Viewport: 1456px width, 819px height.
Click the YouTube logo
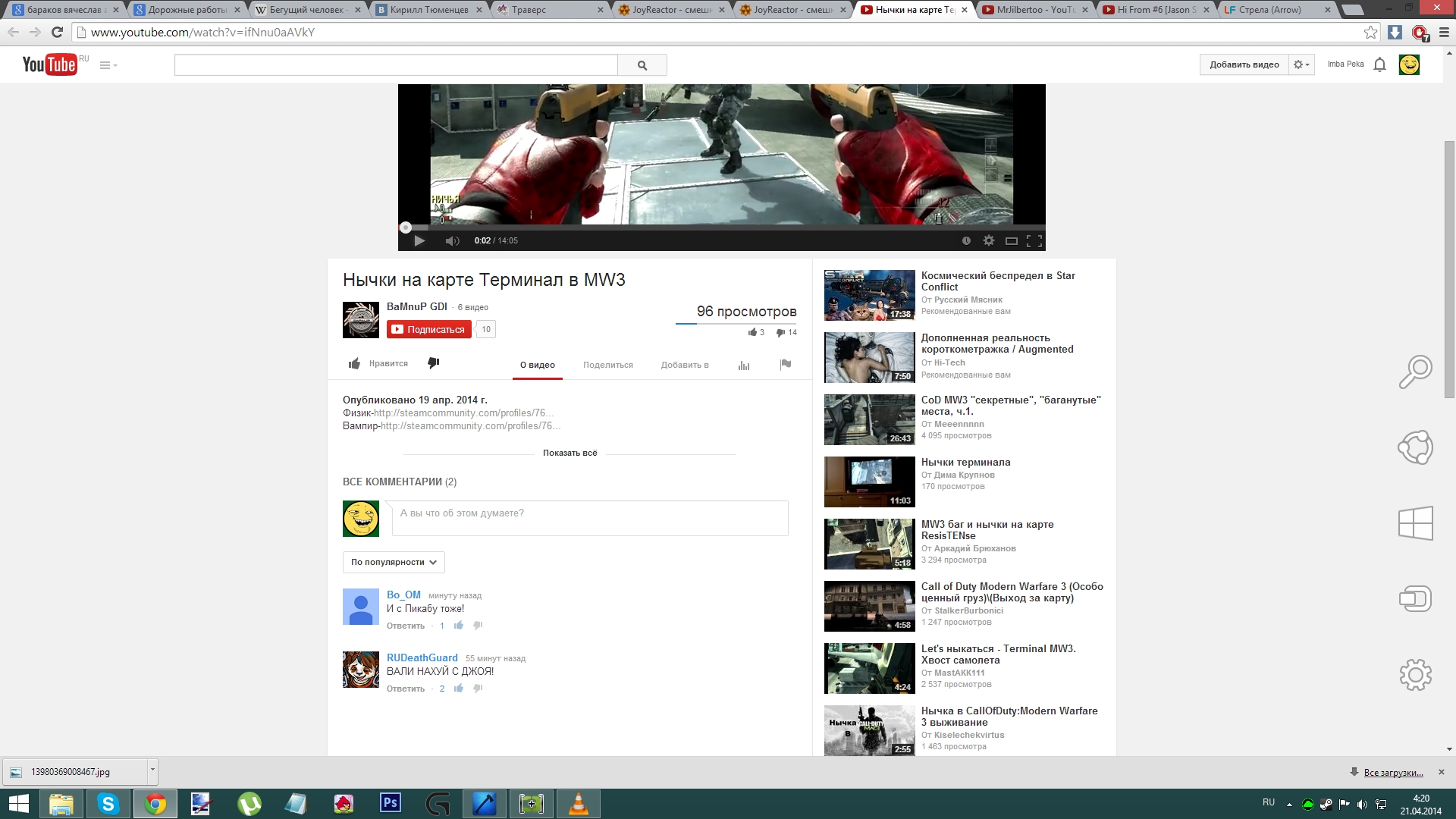click(49, 64)
